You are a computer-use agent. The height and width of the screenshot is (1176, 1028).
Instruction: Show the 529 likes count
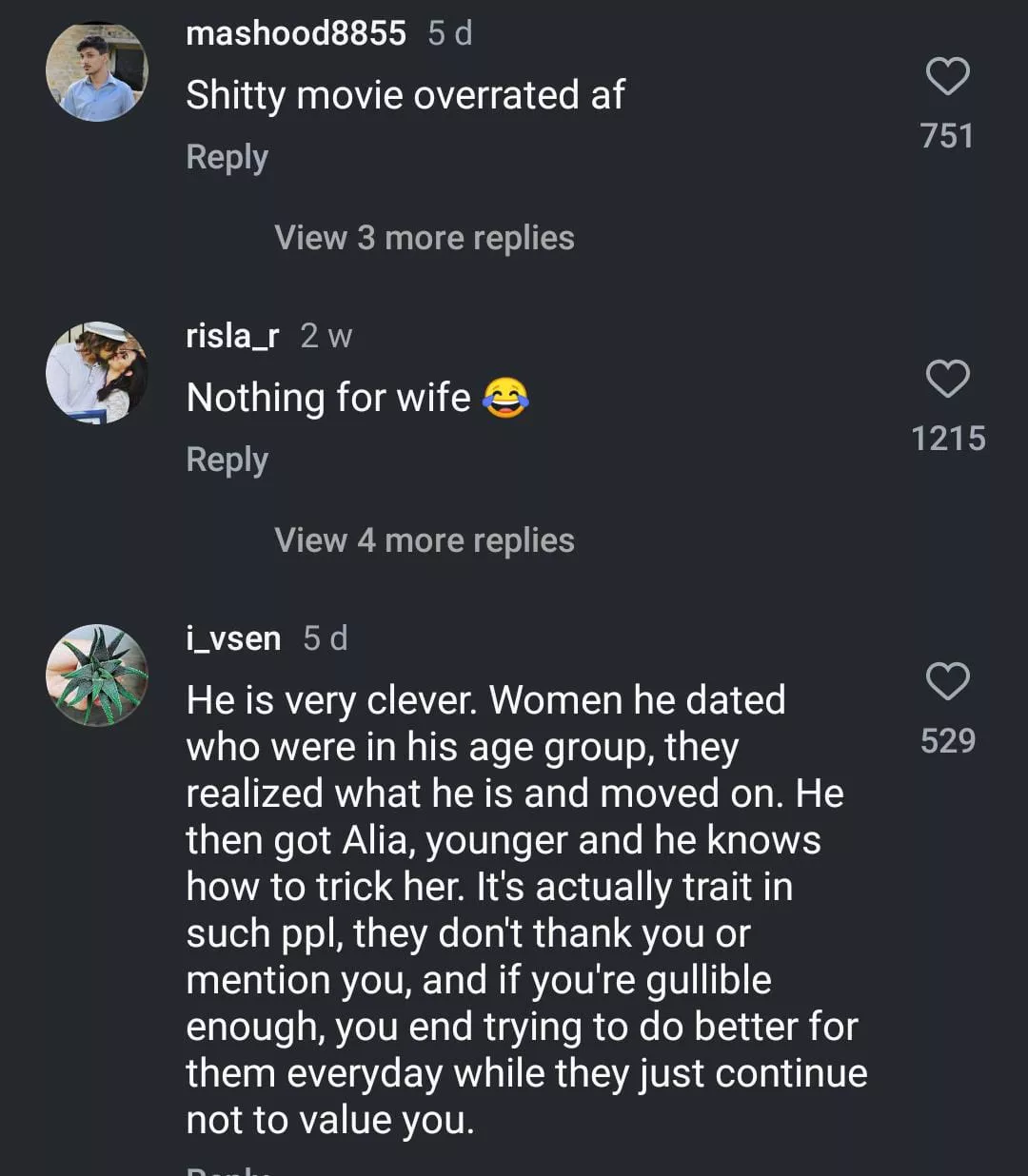[948, 741]
